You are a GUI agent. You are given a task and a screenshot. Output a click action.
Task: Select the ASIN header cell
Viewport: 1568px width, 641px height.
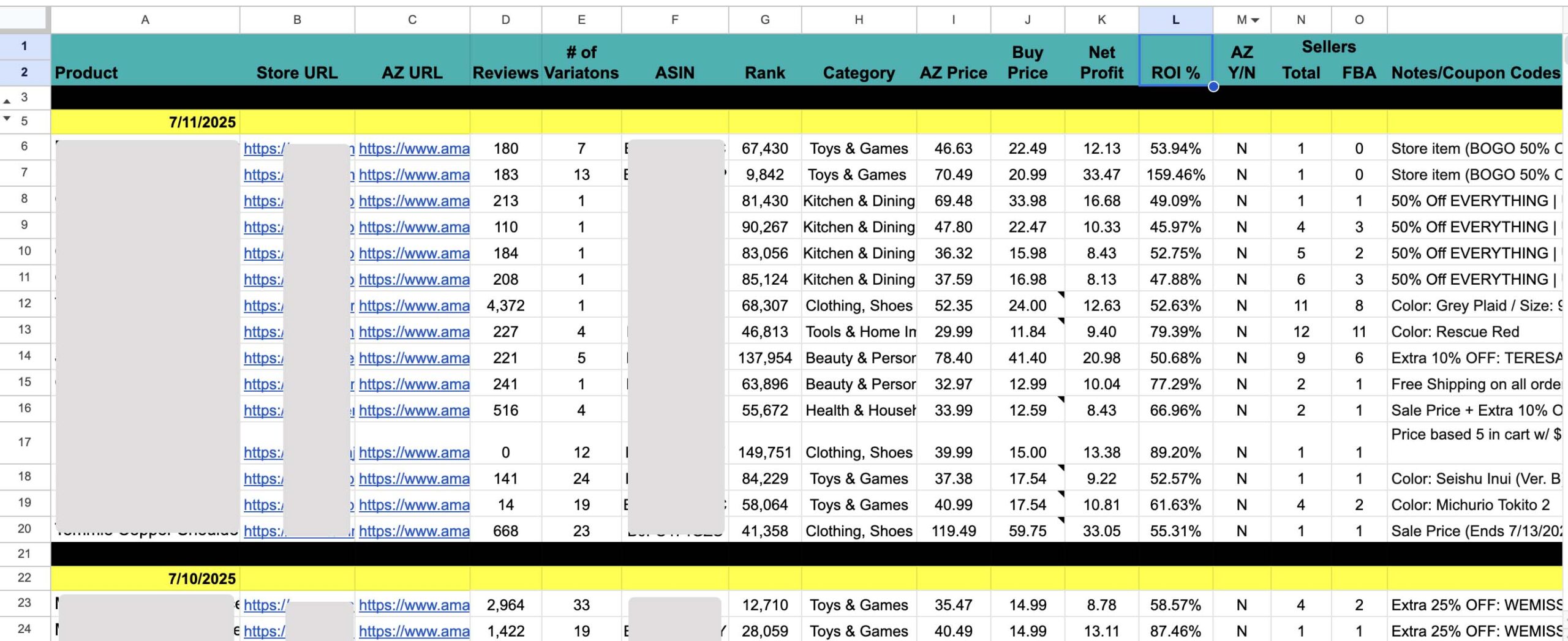point(674,60)
